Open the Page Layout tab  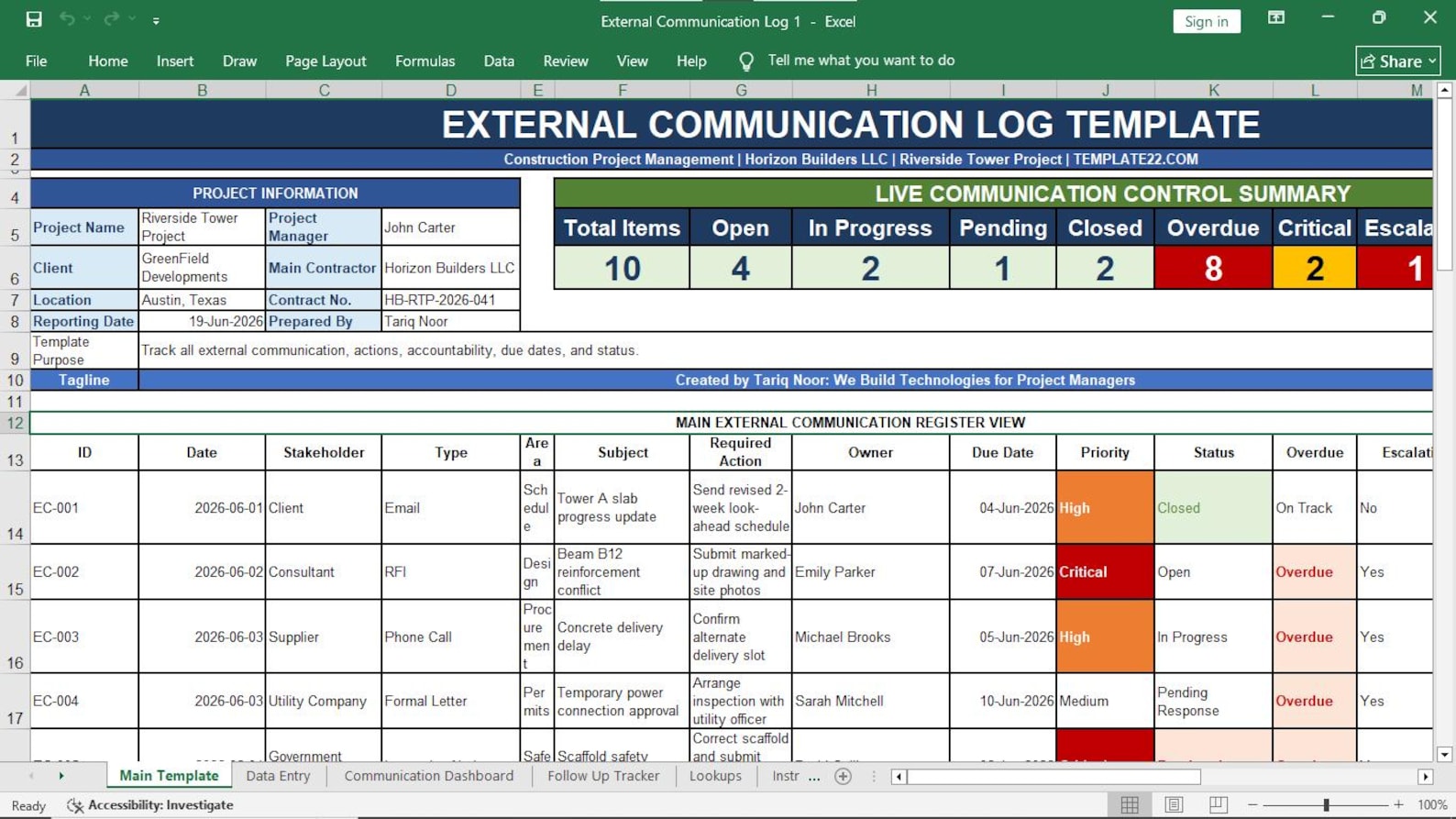(x=325, y=61)
